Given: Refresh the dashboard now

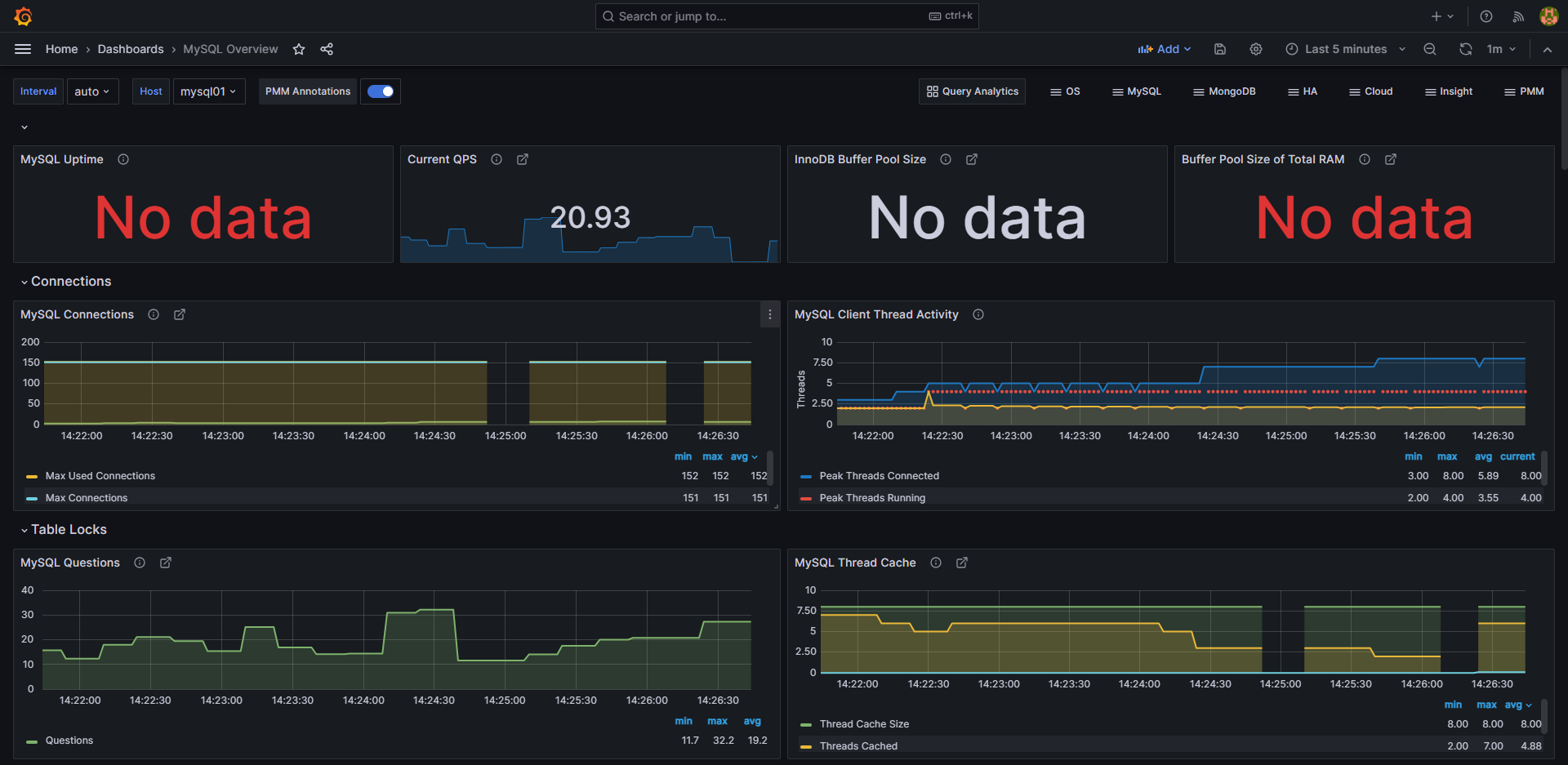Looking at the screenshot, I should pos(1466,49).
